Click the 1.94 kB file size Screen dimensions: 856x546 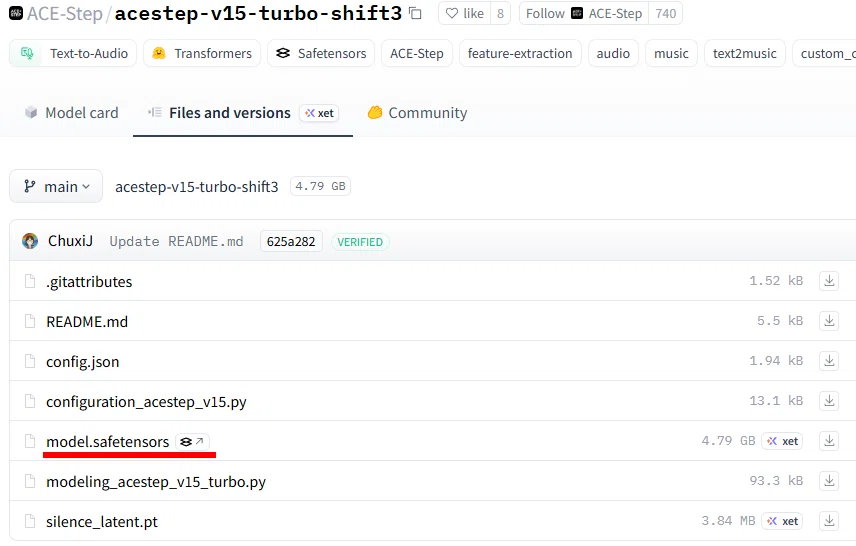(x=776, y=360)
